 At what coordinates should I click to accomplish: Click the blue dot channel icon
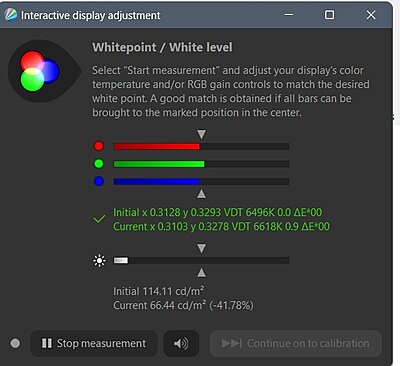coord(99,181)
